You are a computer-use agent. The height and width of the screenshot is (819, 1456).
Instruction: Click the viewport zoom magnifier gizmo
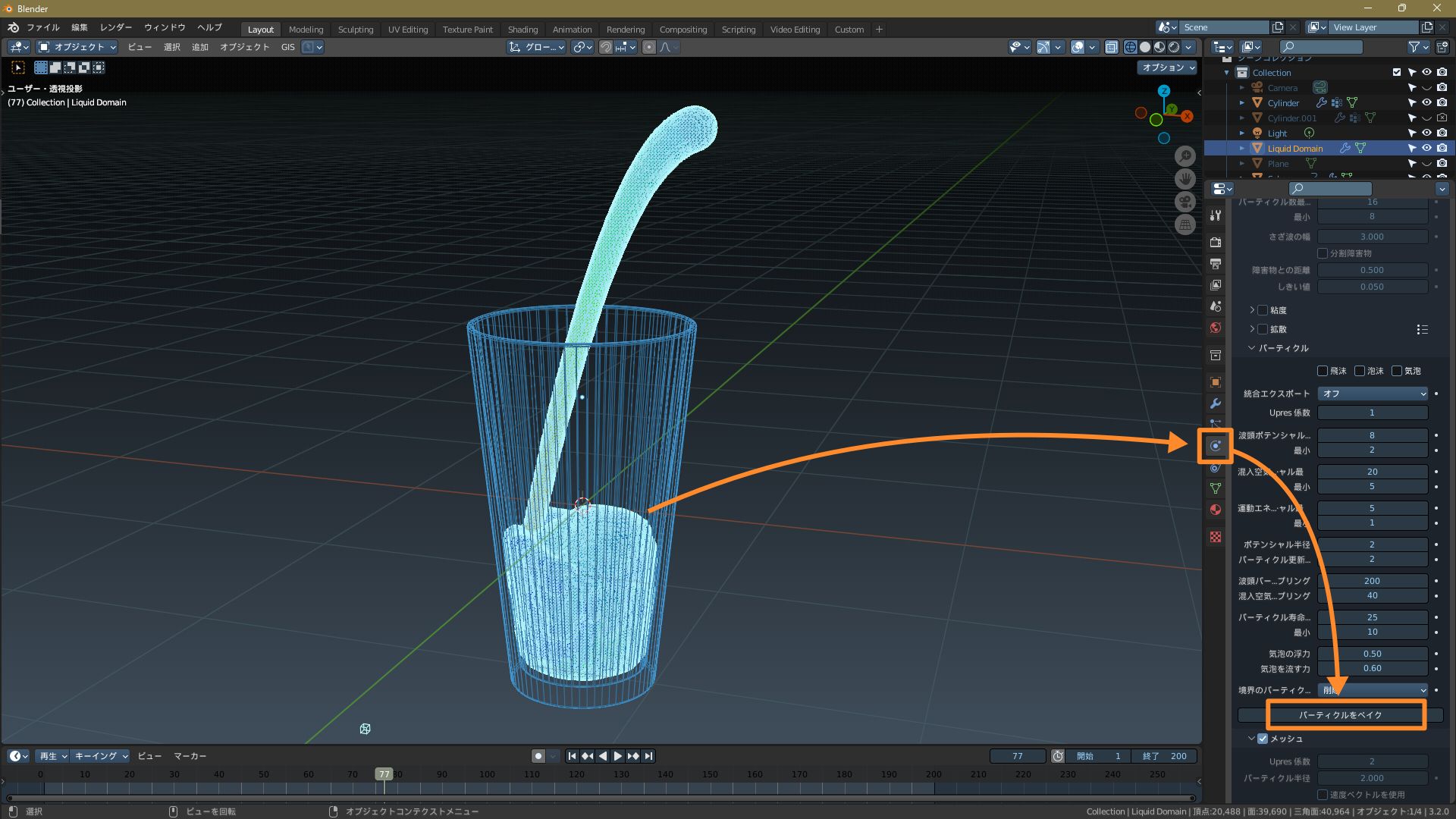1185,156
